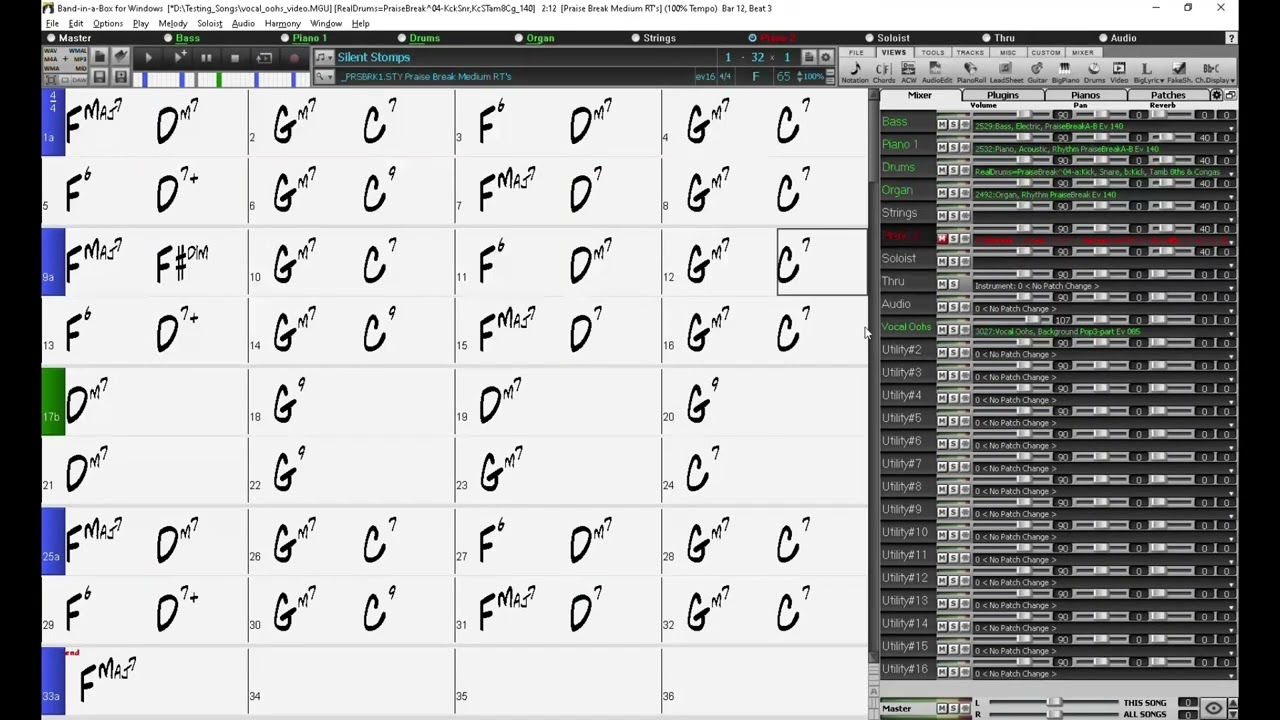Click the WAV/MP3 audio render button
This screenshot has height=720, width=1280.
point(65,59)
